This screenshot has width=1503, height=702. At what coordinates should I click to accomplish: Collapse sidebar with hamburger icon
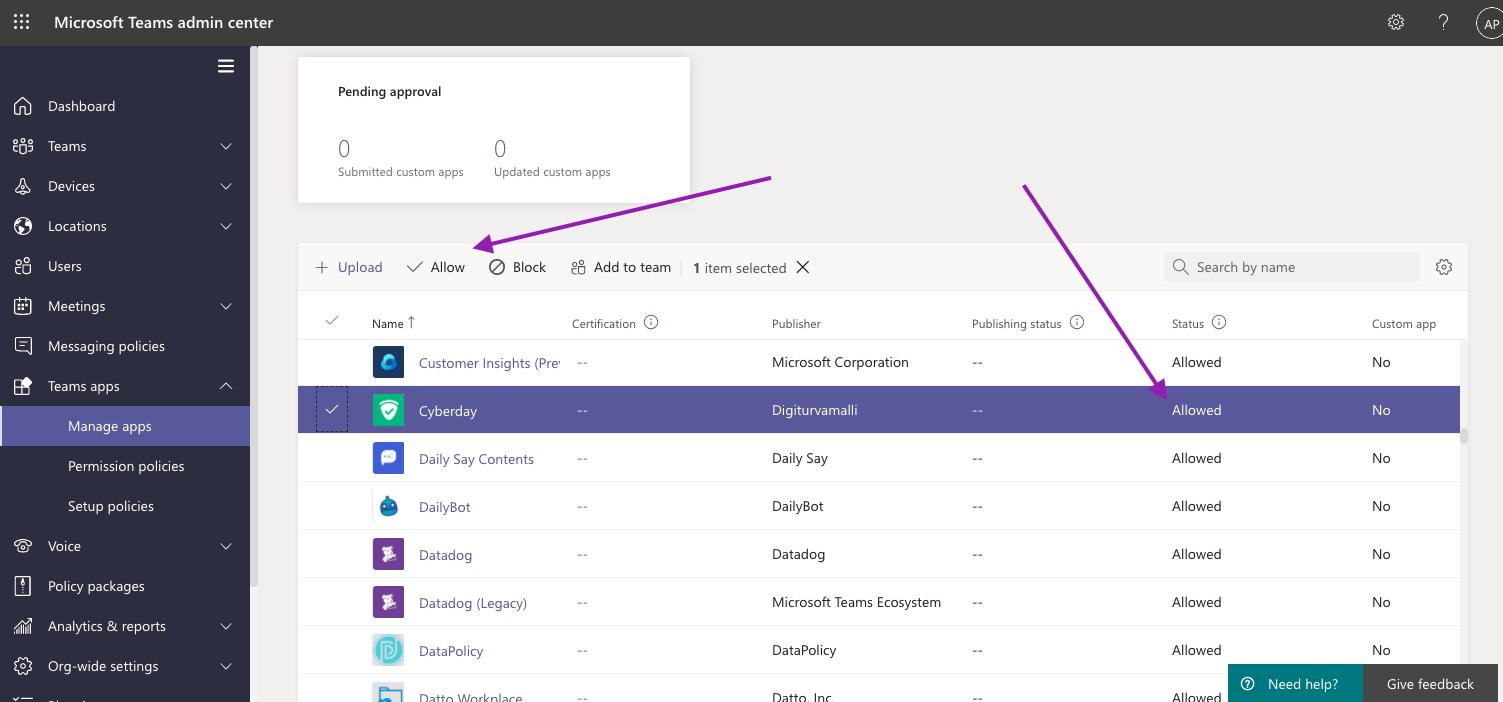(x=226, y=66)
